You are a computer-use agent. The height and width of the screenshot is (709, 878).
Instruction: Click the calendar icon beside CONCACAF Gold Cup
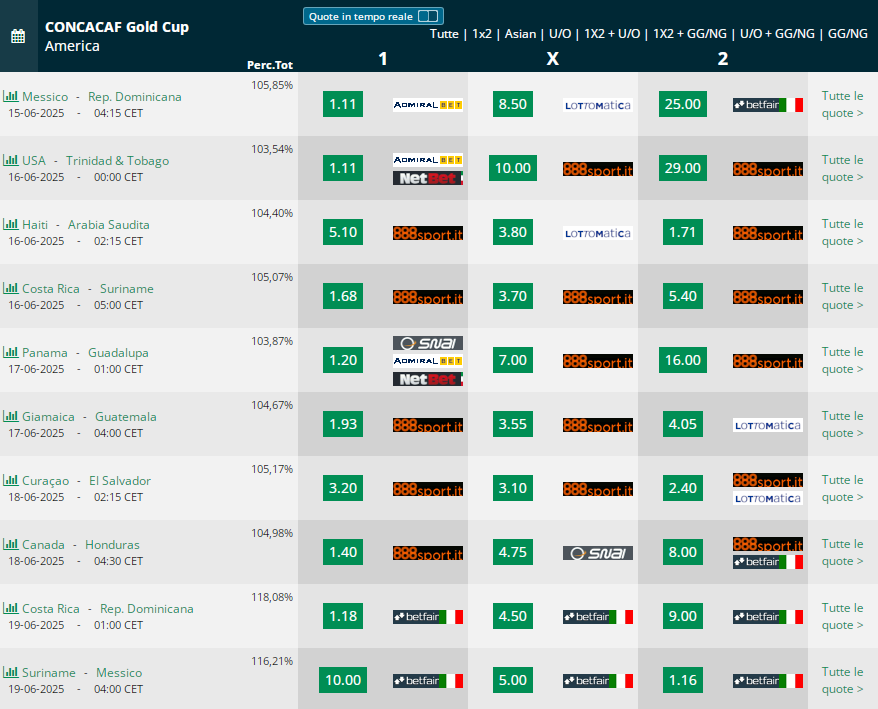click(x=18, y=36)
